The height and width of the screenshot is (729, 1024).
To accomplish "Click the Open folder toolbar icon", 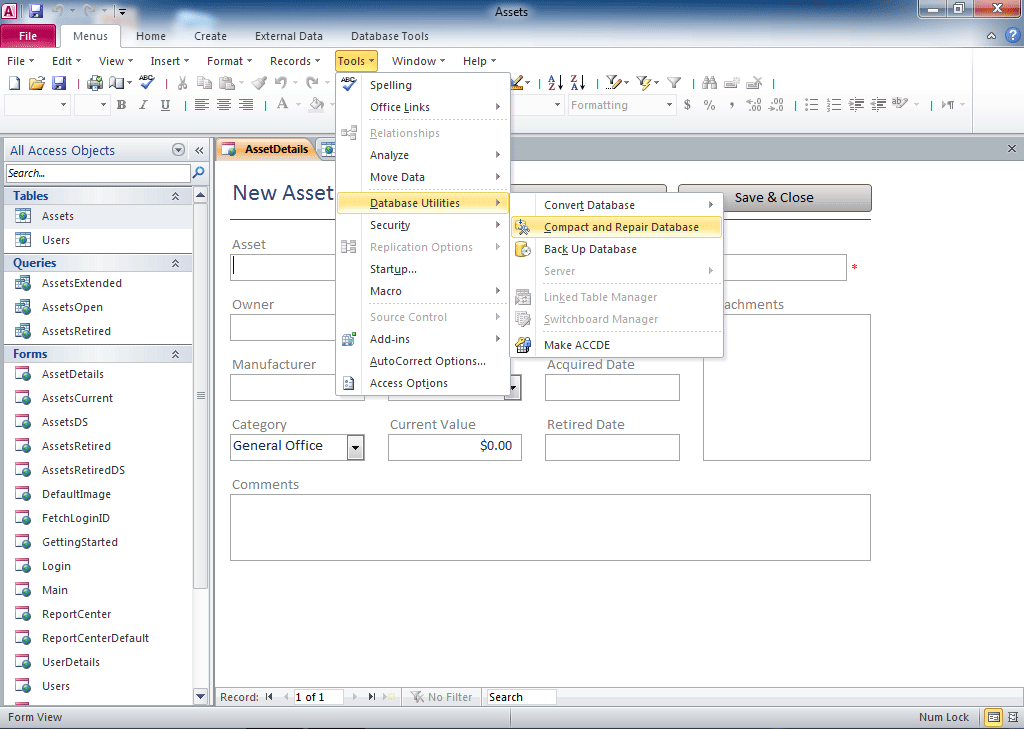I will [x=37, y=83].
